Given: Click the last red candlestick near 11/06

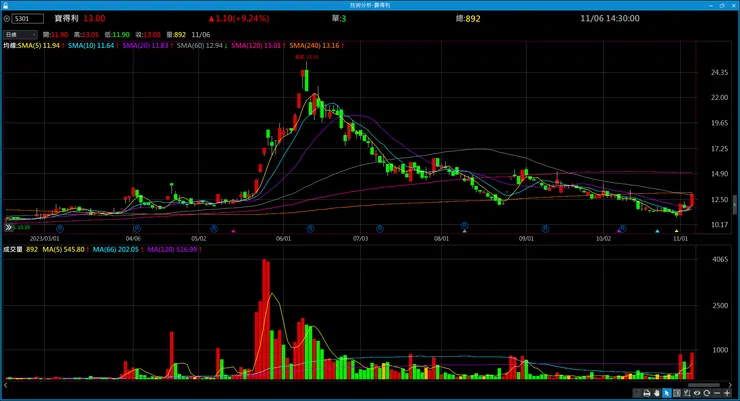Looking at the screenshot, I should (x=692, y=200).
